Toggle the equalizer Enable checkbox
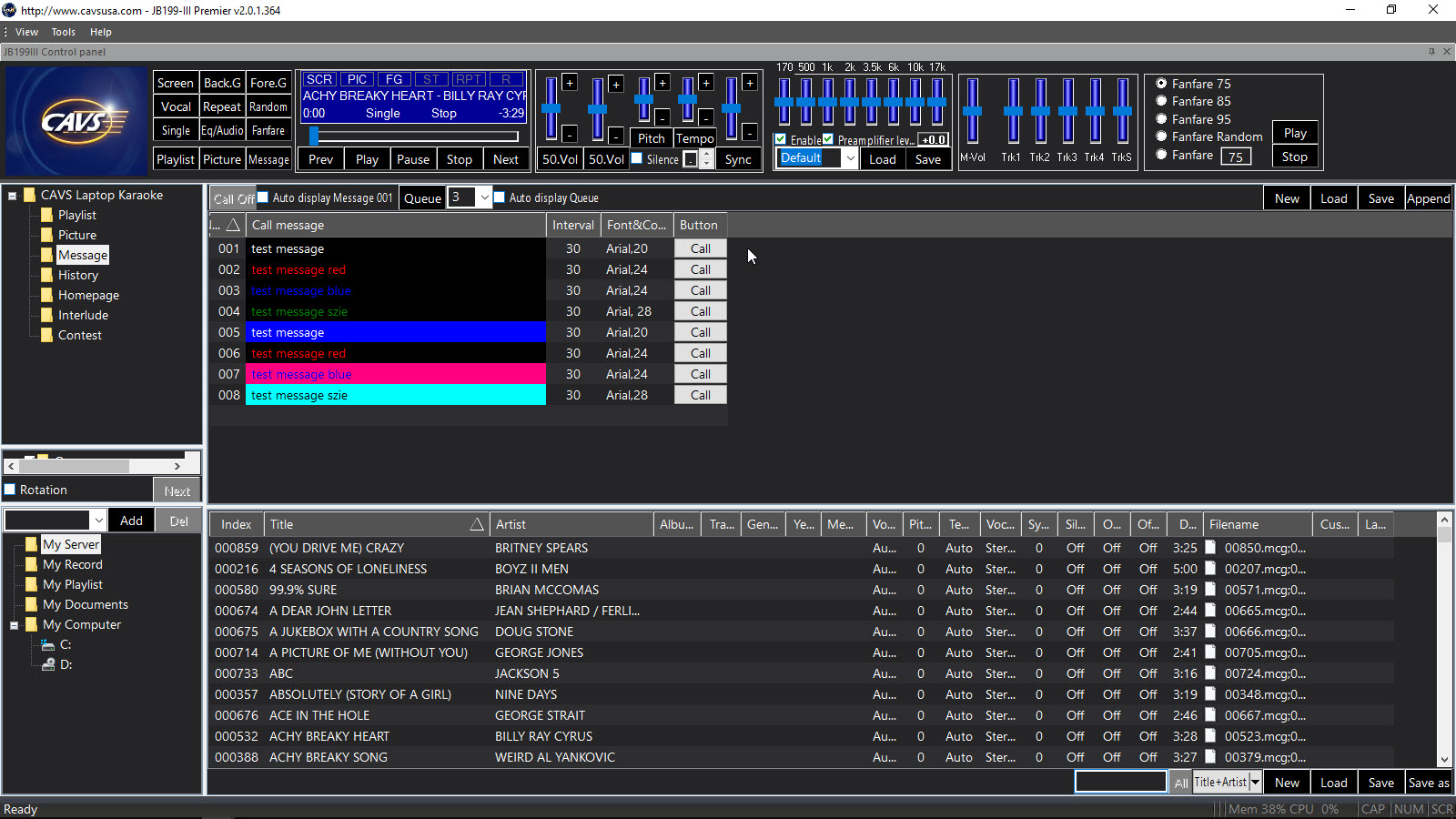 click(781, 139)
